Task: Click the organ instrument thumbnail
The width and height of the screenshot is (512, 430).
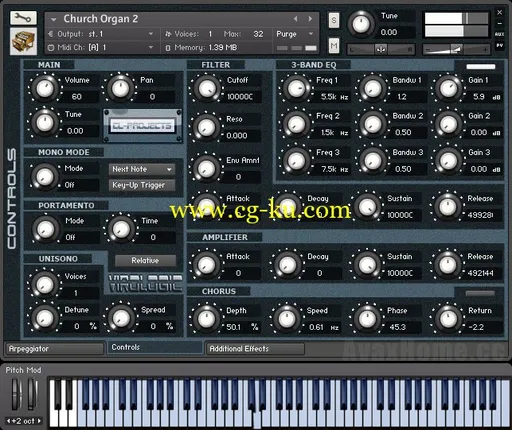Action: tap(23, 41)
